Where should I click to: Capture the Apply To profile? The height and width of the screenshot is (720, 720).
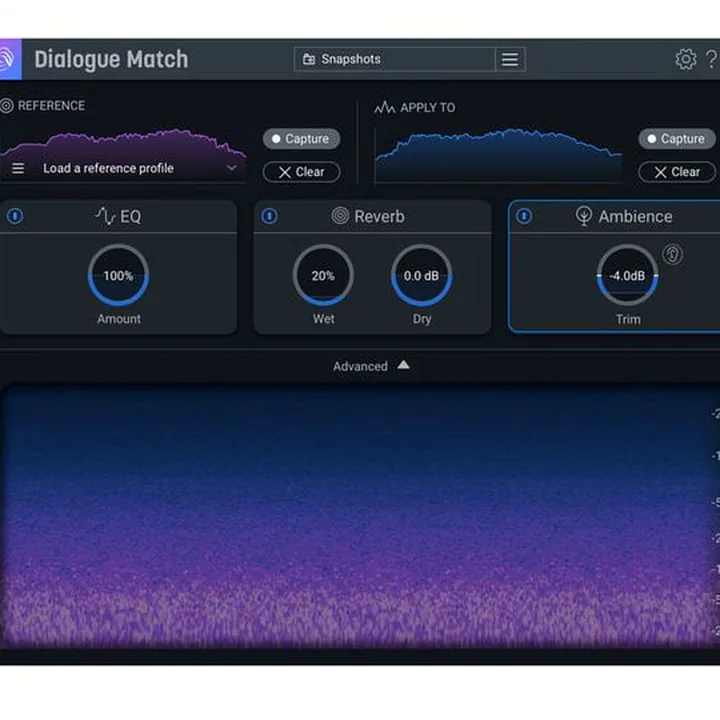pos(677,139)
